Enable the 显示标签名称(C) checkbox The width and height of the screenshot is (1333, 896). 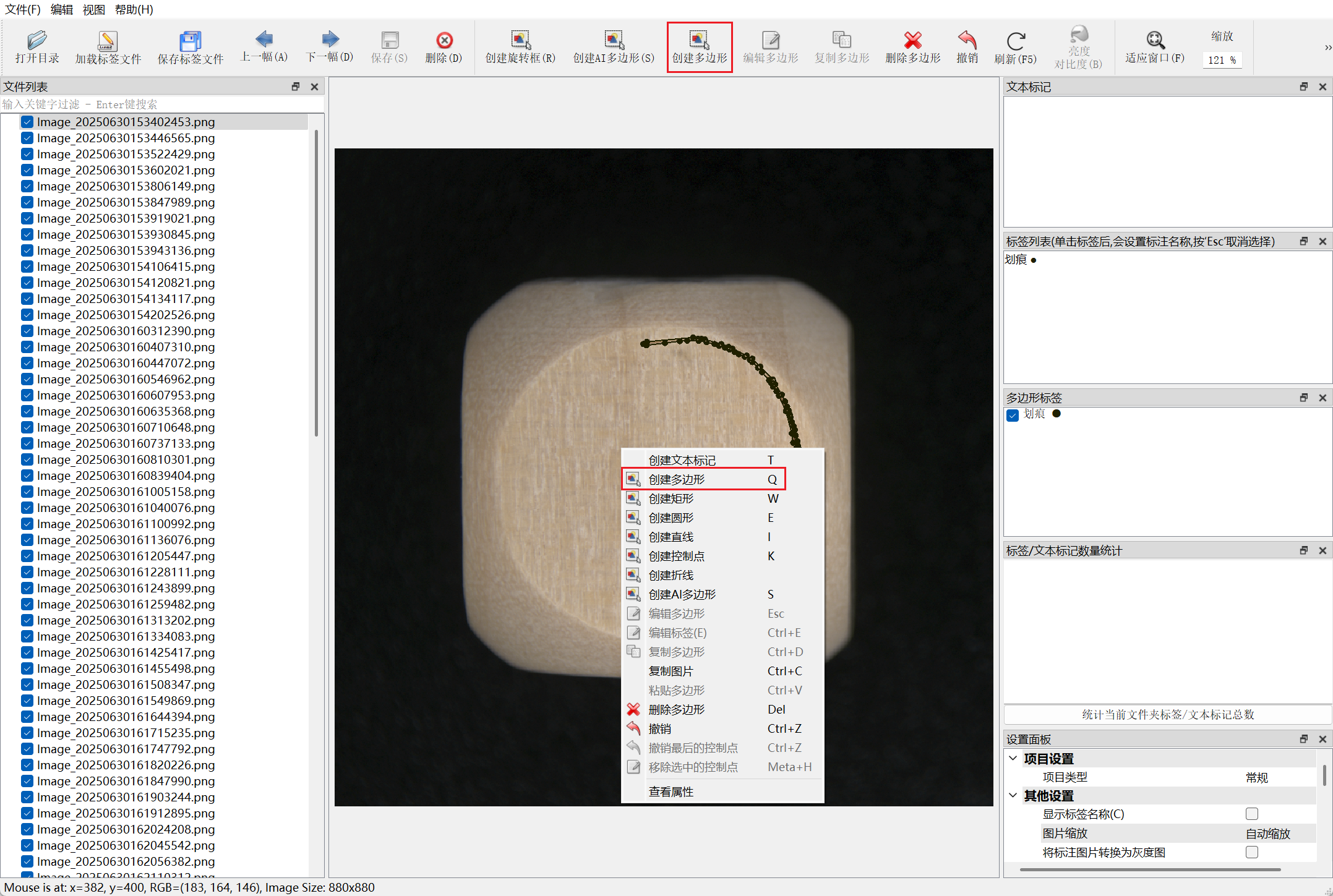tap(1251, 814)
